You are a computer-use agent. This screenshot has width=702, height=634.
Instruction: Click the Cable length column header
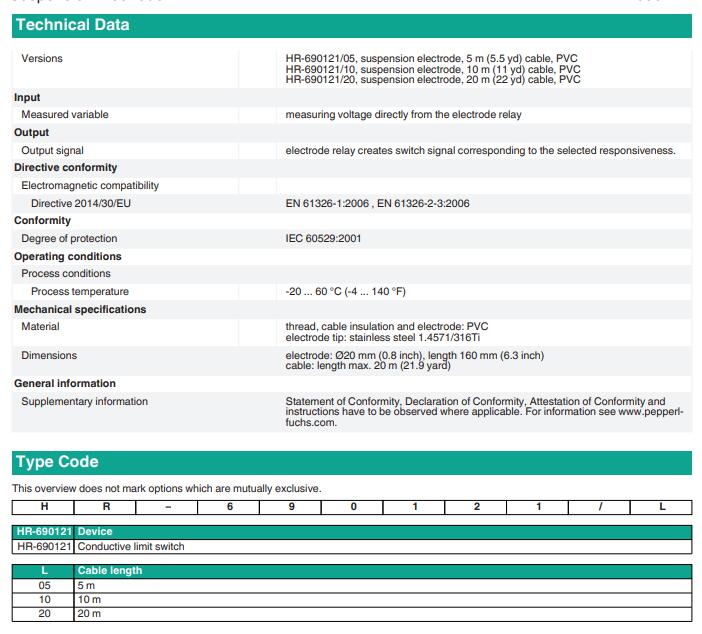pos(110,570)
